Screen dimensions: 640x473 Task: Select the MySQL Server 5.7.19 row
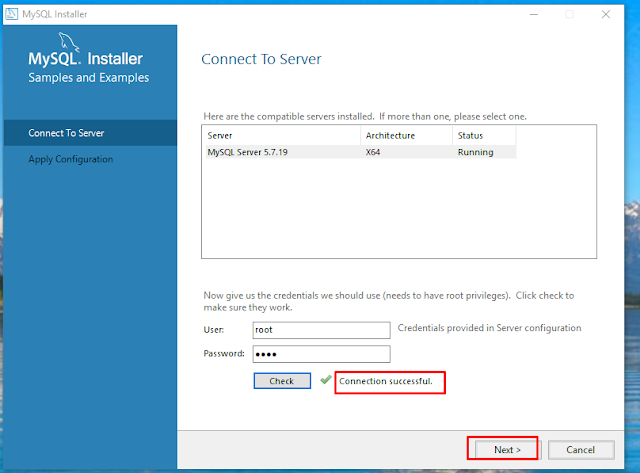pos(361,152)
